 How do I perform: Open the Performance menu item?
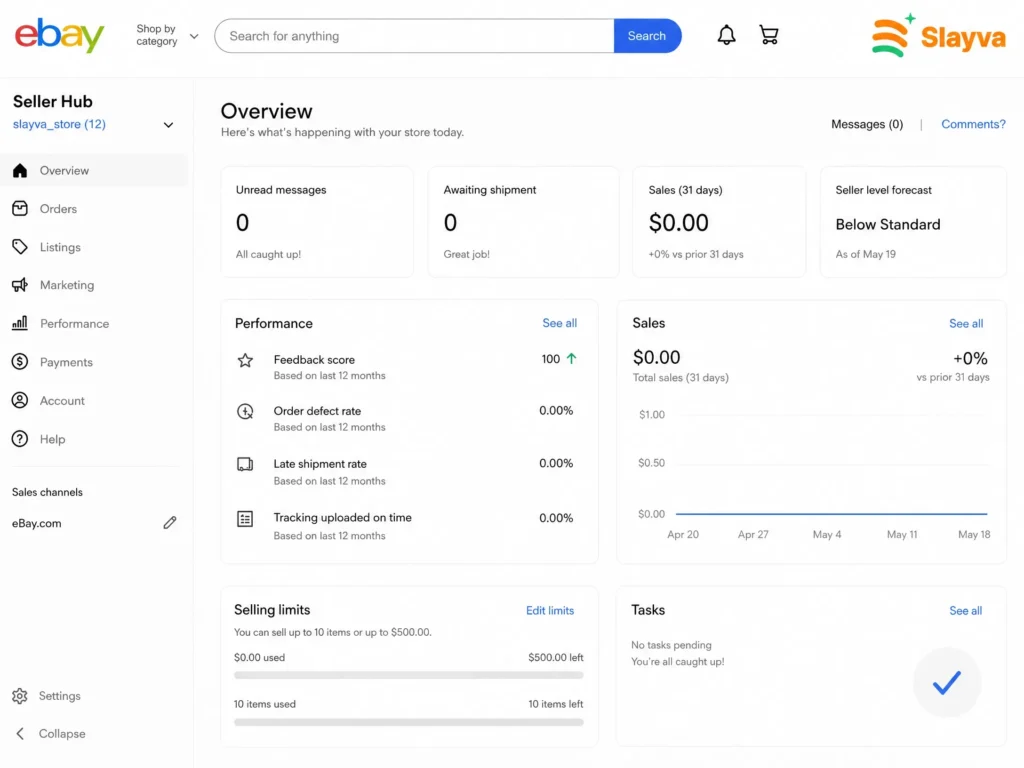tap(95, 323)
